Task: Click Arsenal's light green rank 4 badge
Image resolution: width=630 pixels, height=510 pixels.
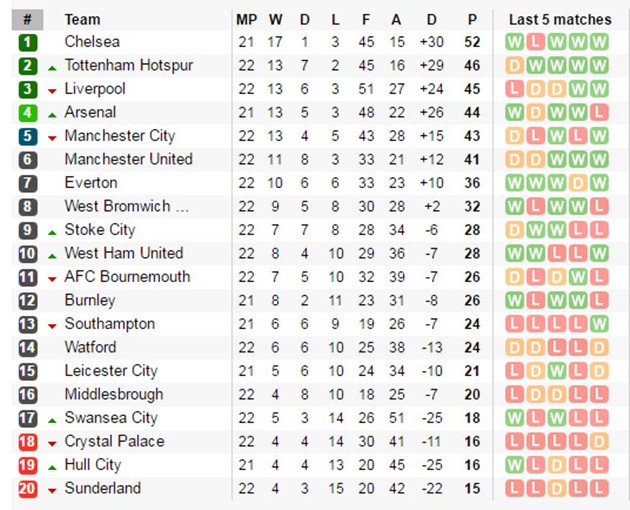Action: click(x=28, y=113)
